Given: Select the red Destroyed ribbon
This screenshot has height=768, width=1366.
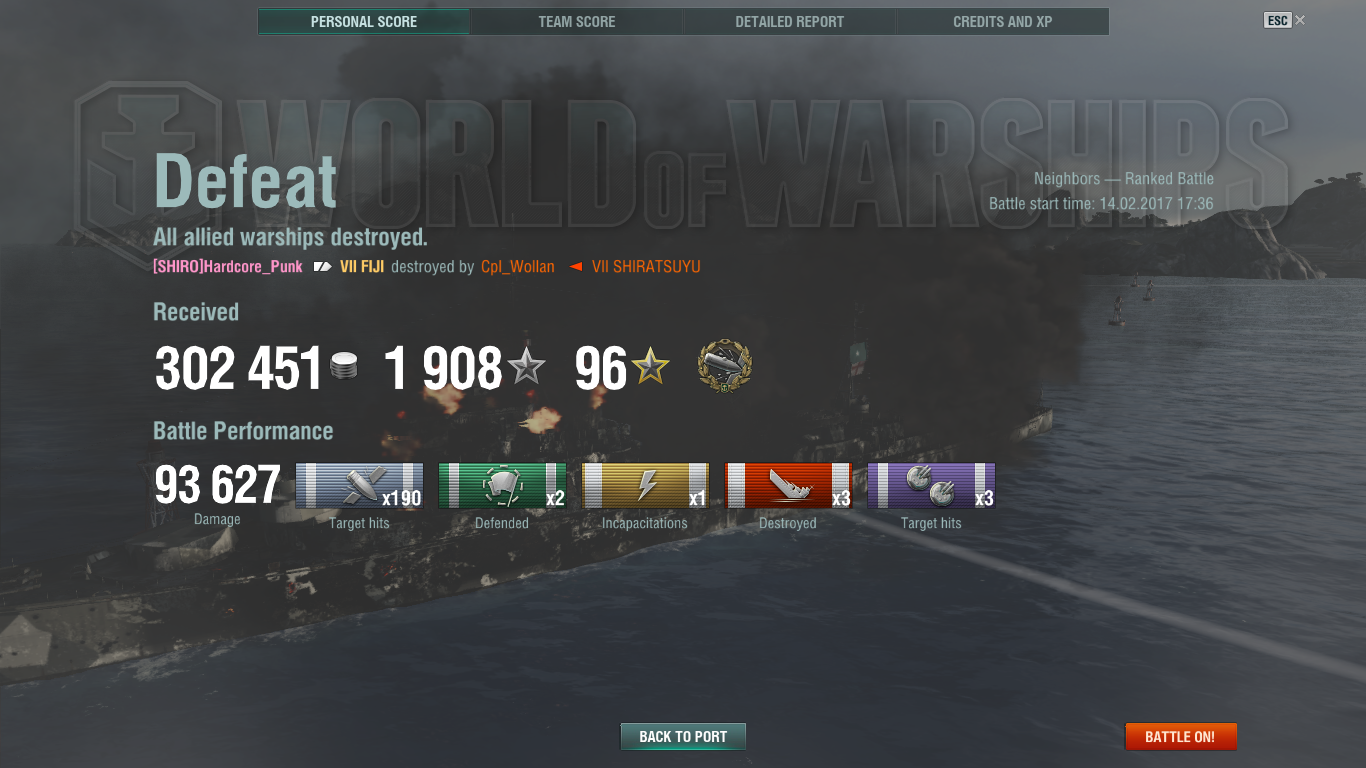Looking at the screenshot, I should tap(788, 486).
